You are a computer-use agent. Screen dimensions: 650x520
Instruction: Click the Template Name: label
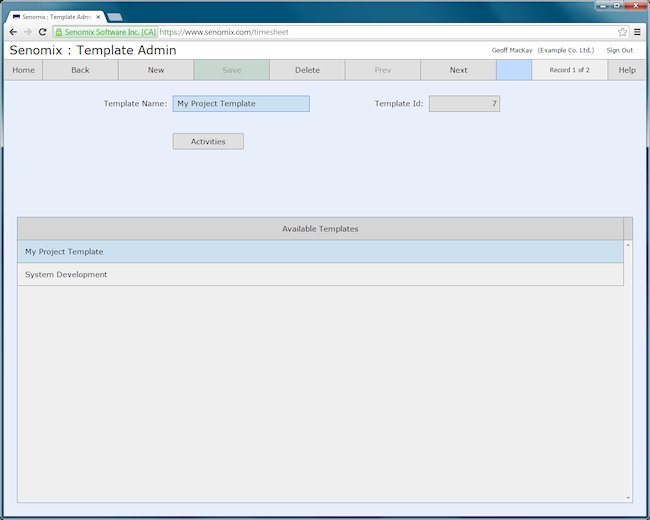pyautogui.click(x=135, y=104)
